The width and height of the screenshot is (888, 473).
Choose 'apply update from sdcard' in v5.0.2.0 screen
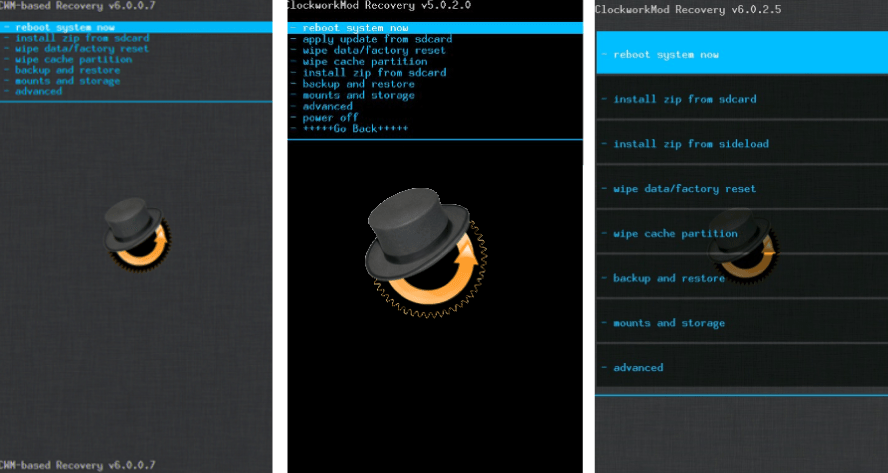(x=377, y=39)
